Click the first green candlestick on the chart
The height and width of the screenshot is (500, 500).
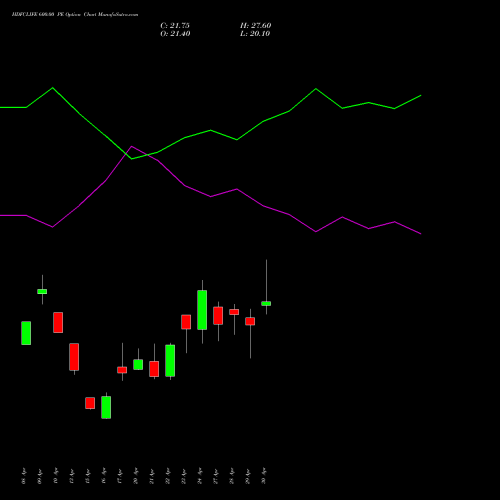coord(26,333)
